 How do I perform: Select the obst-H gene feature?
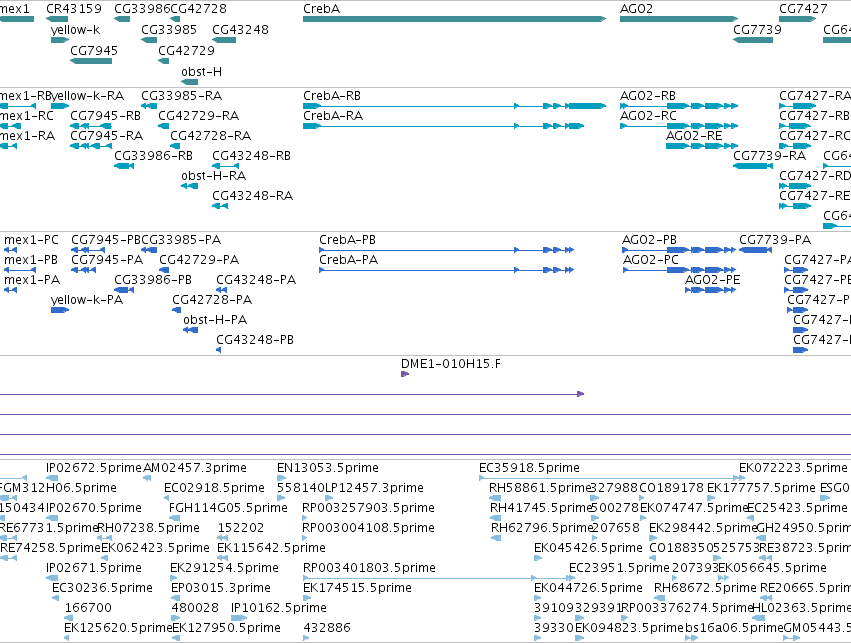[x=190, y=82]
